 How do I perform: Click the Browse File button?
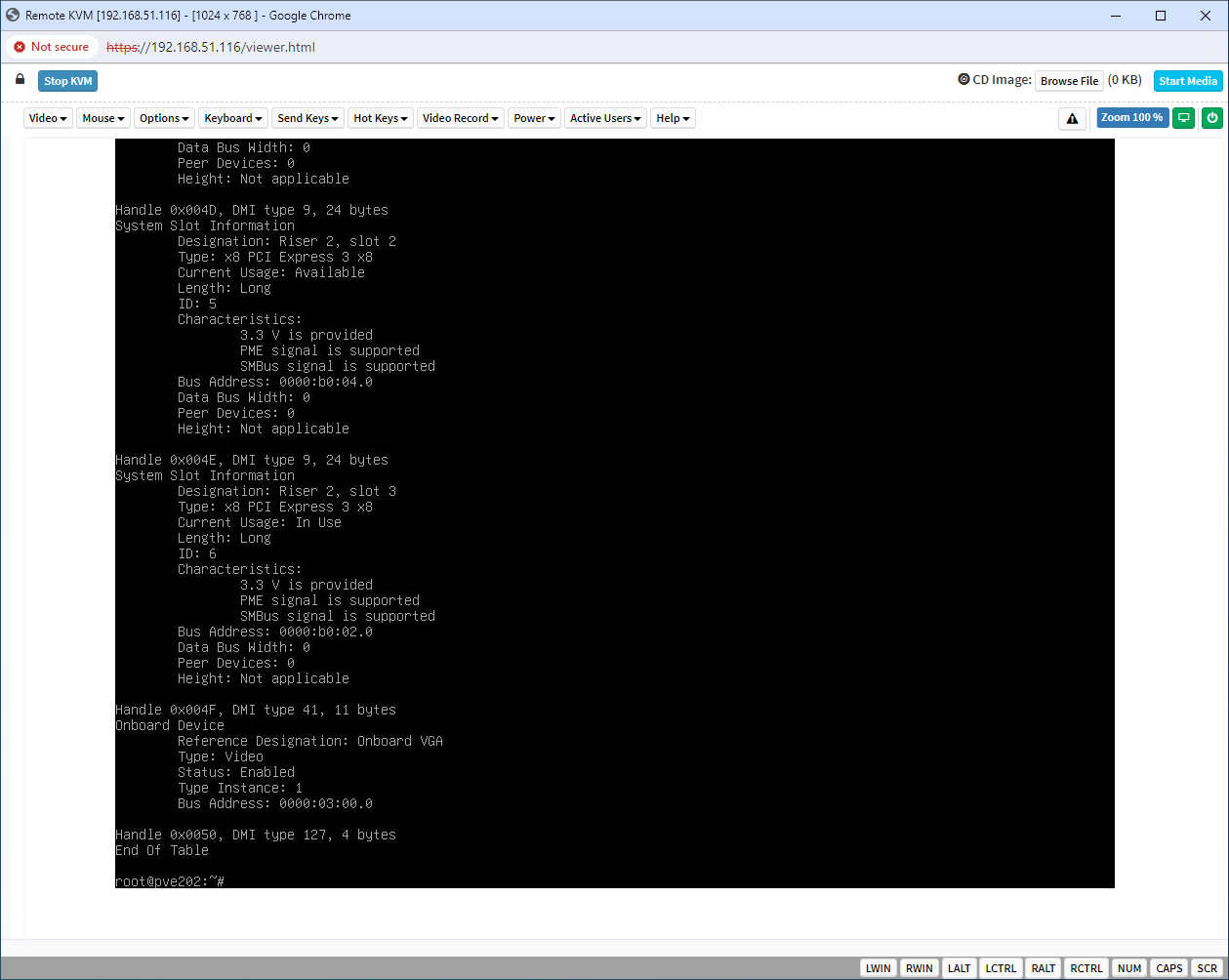[1069, 81]
